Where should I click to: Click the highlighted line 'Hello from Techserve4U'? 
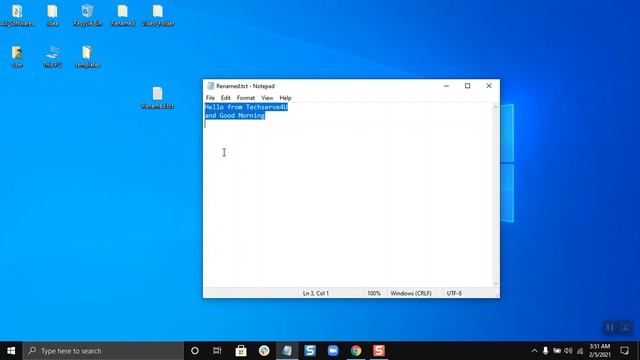246,107
